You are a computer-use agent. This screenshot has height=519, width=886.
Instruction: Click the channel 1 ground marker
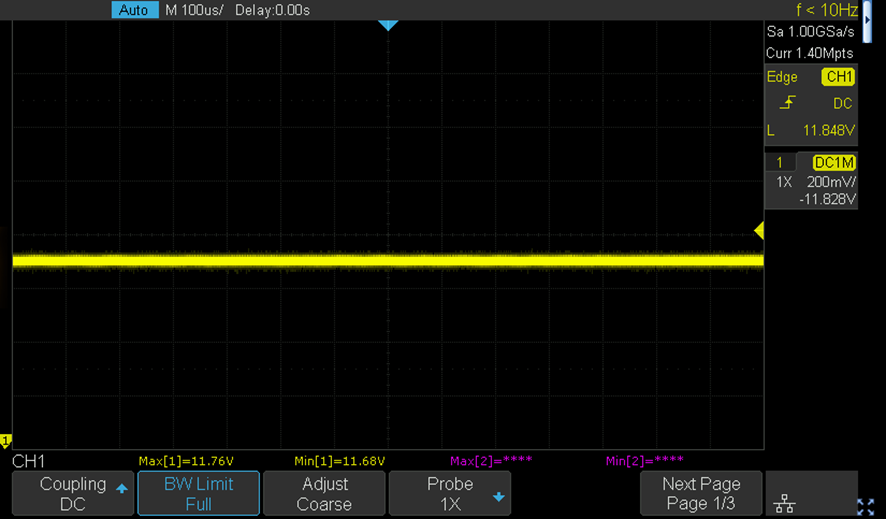pos(6,441)
